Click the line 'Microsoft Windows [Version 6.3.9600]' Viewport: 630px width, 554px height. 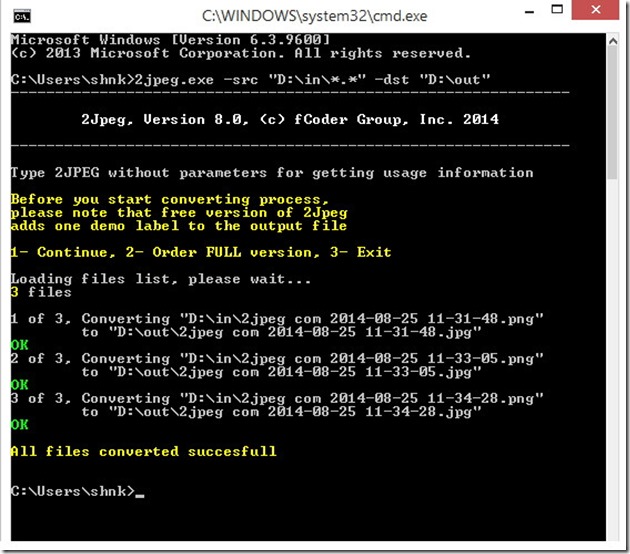tap(170, 39)
